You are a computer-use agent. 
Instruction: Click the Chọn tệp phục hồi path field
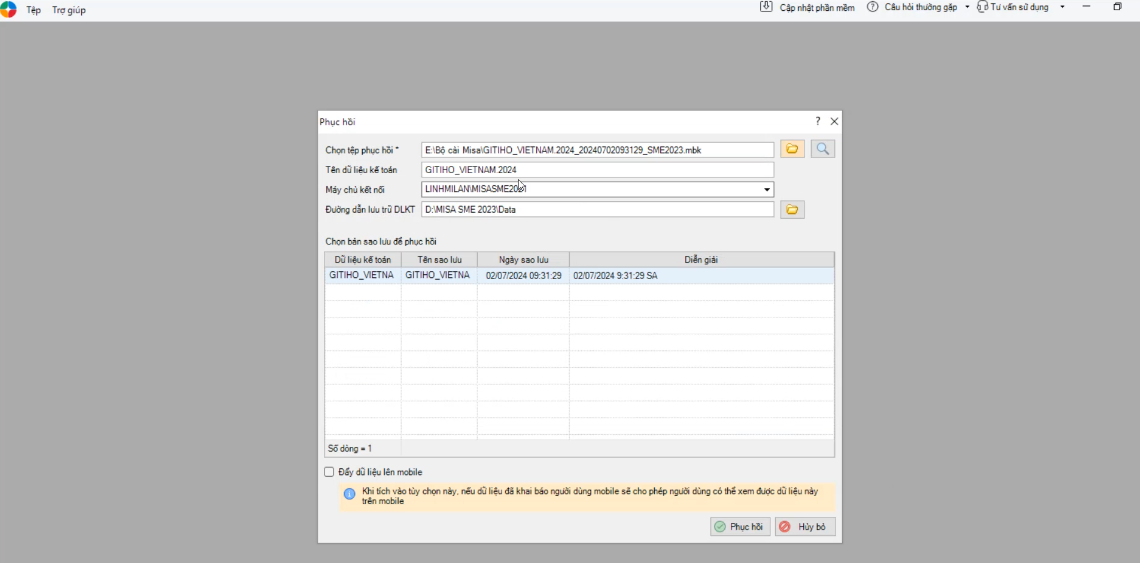598,150
